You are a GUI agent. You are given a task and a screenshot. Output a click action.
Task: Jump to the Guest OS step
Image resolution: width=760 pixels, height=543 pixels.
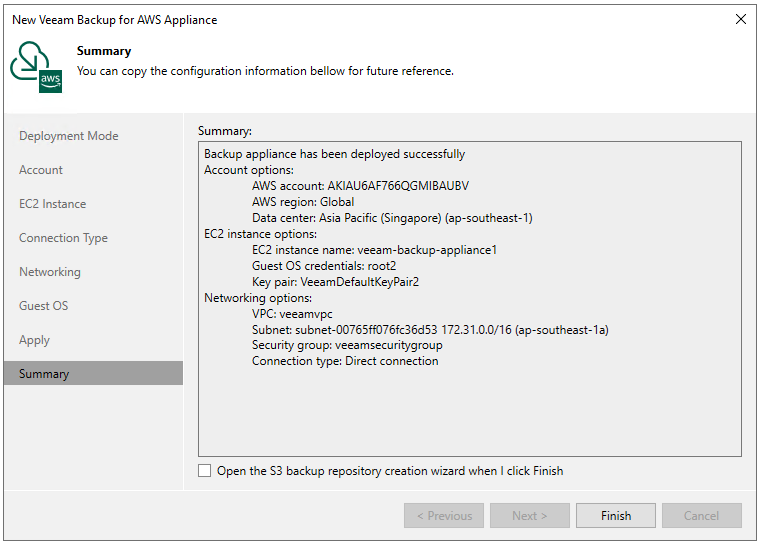[43, 306]
